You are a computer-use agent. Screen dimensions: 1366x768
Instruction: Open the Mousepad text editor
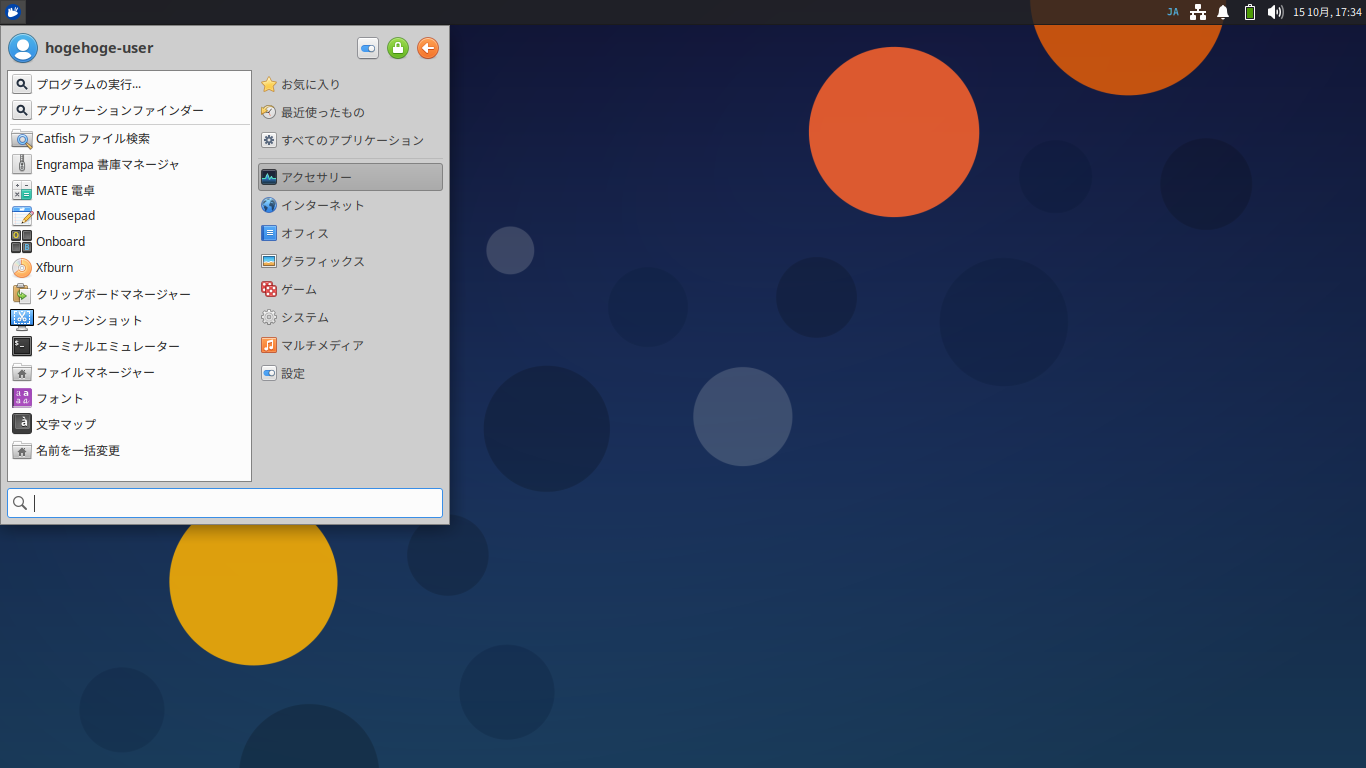click(63, 215)
